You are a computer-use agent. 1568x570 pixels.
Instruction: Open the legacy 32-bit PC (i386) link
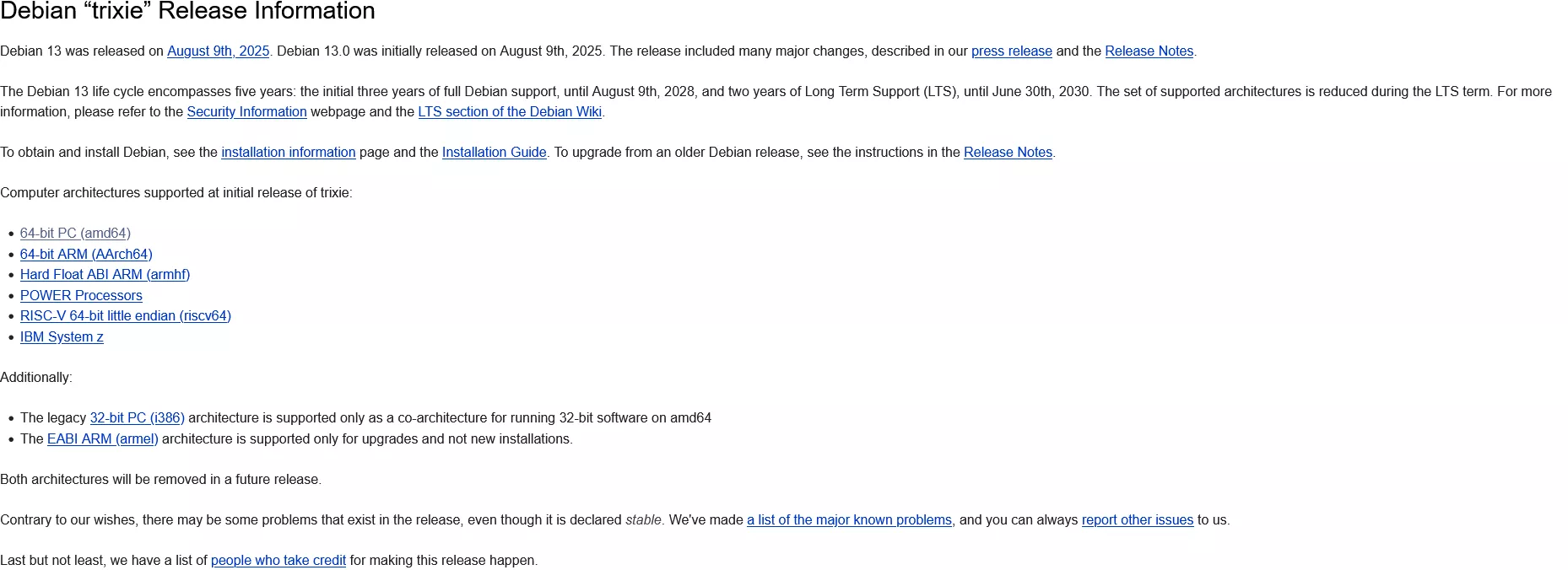pyautogui.click(x=137, y=418)
